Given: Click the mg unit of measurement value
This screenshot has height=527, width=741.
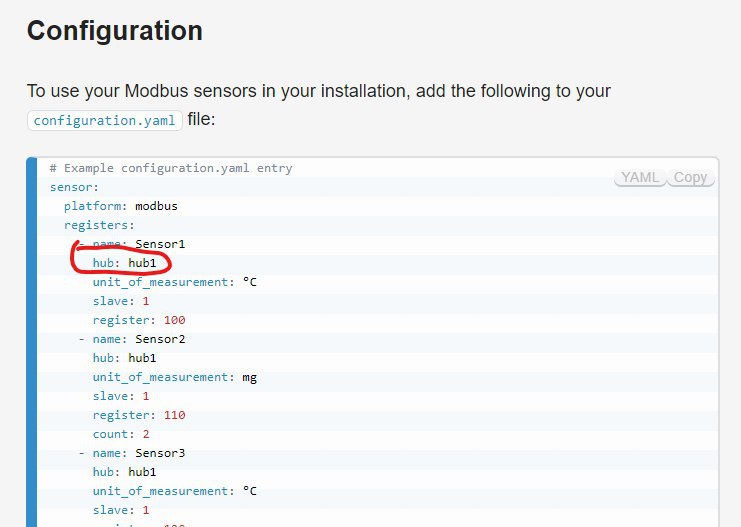Looking at the screenshot, I should 250,377.
